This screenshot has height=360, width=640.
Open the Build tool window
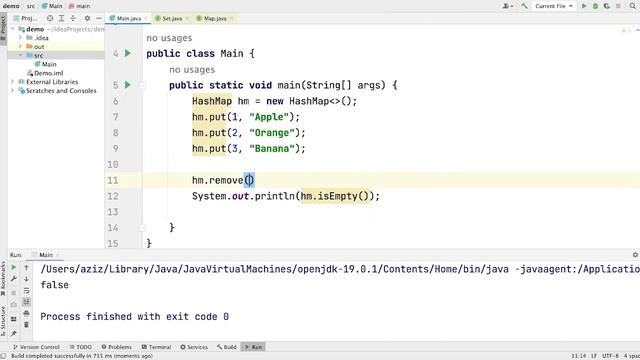click(227, 347)
